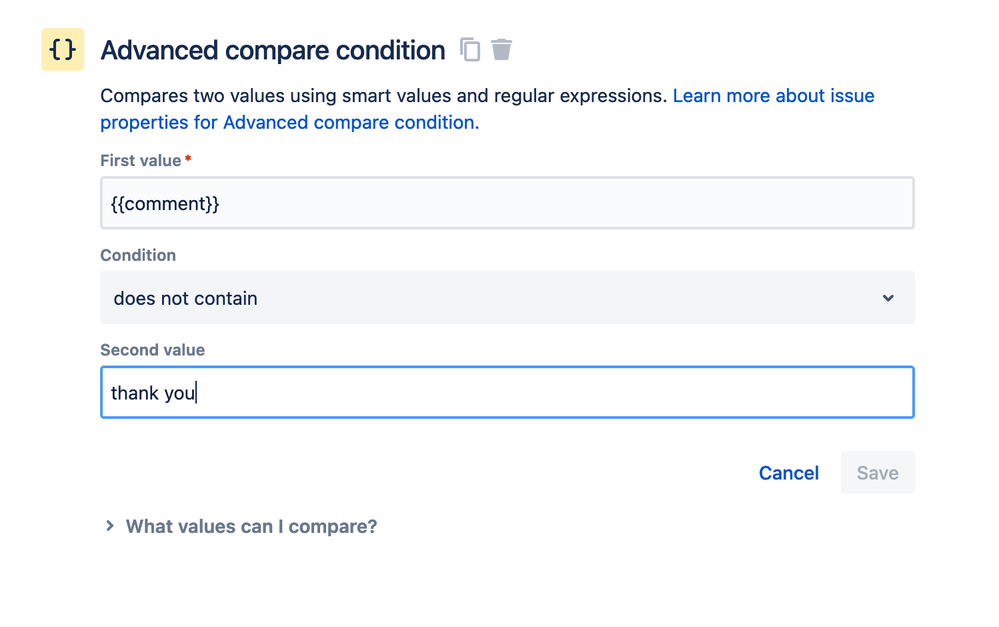The width and height of the screenshot is (999, 627).
Task: Click the 'Compares two values' description text
Action: pos(383,96)
